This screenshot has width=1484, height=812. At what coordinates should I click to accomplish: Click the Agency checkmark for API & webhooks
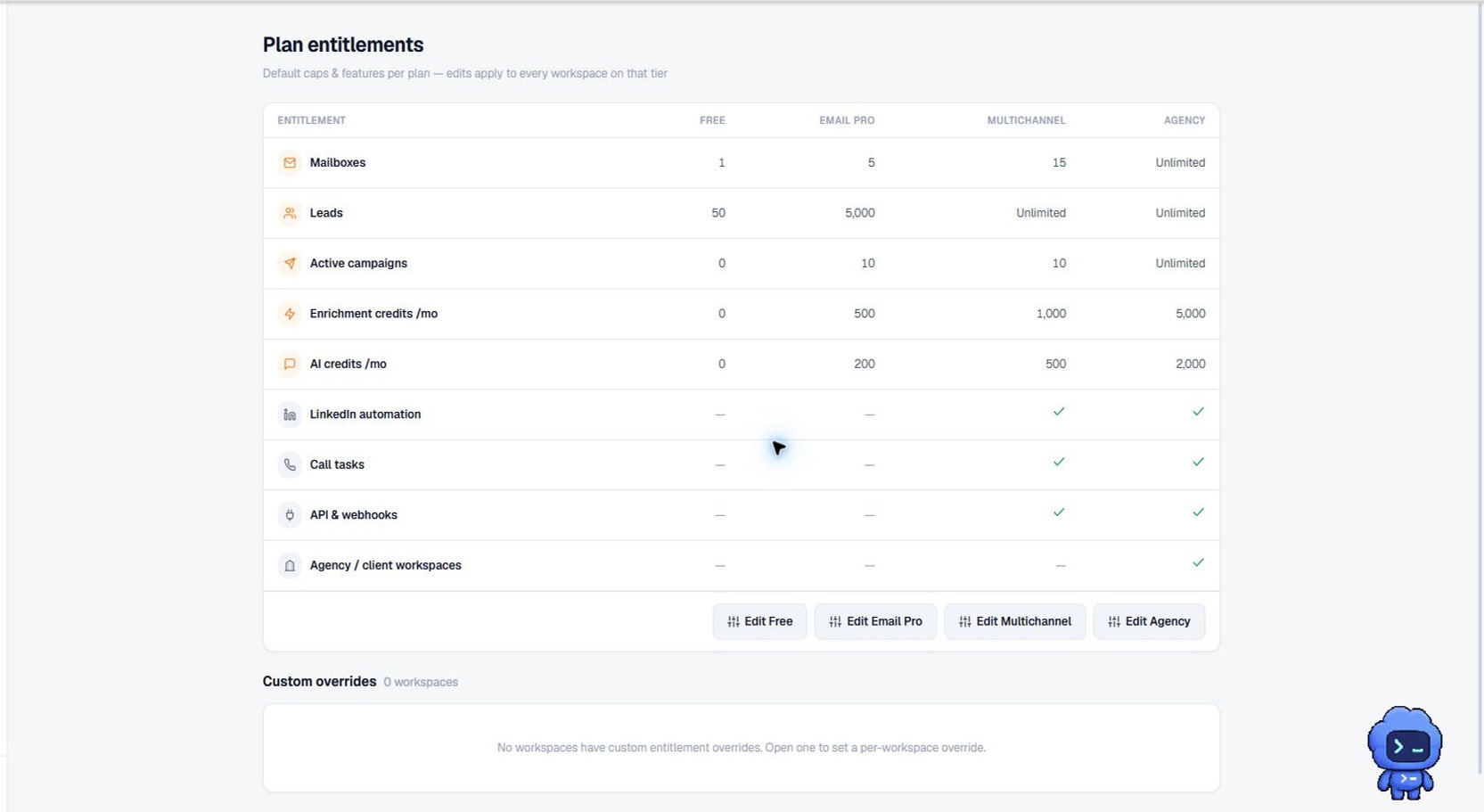pos(1198,513)
